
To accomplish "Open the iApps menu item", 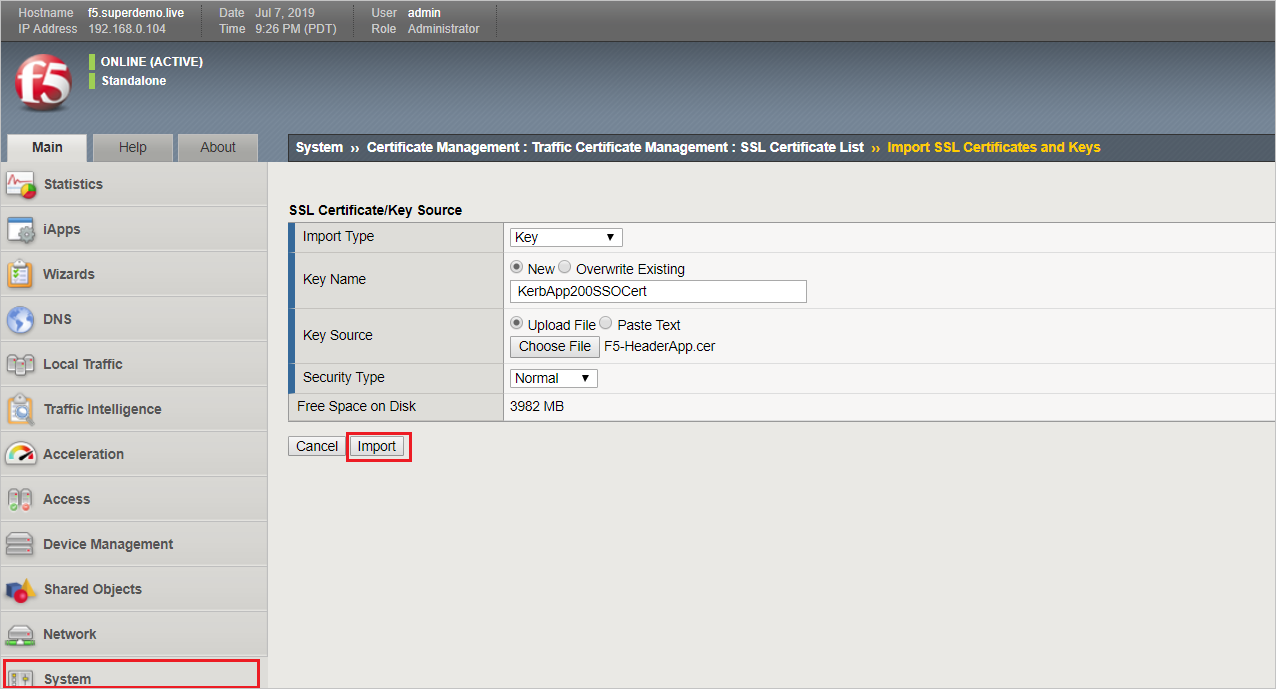I will click(134, 229).
